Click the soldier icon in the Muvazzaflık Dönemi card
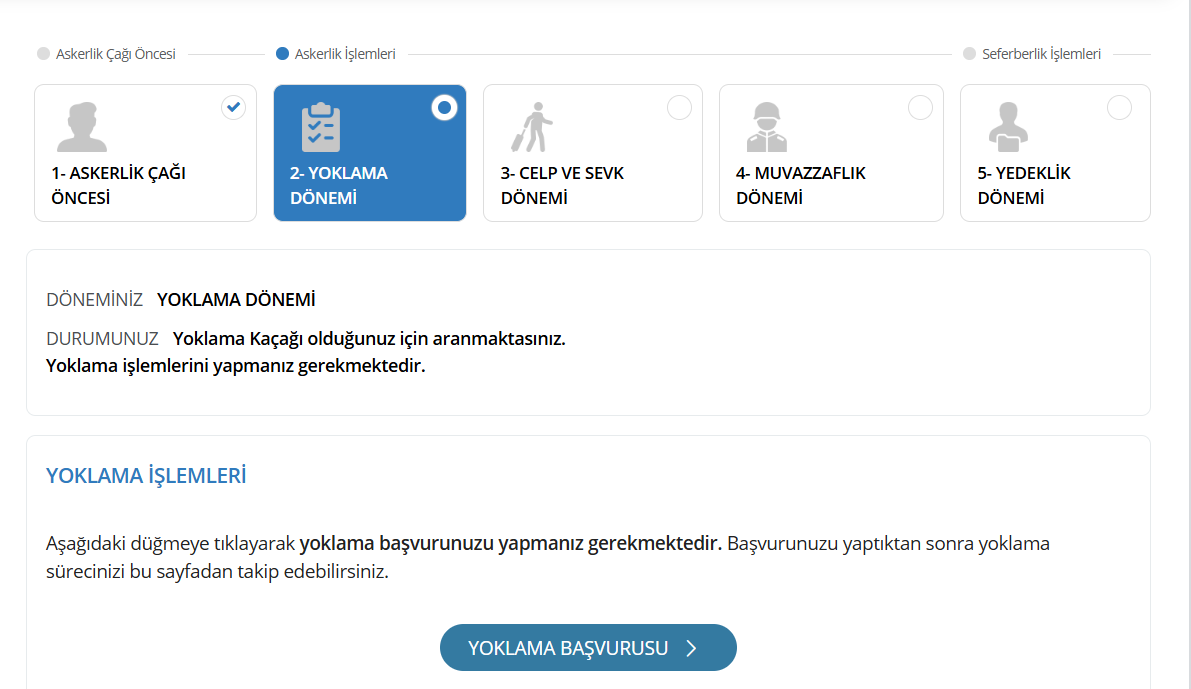 pos(767,127)
